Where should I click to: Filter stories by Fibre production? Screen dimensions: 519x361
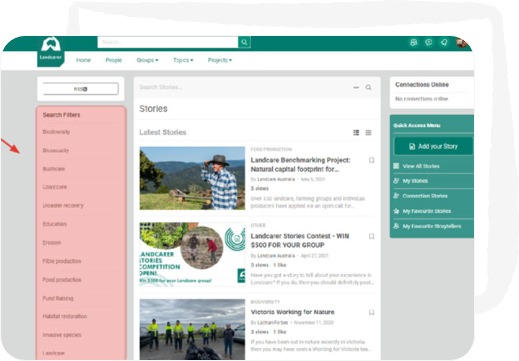tap(62, 261)
